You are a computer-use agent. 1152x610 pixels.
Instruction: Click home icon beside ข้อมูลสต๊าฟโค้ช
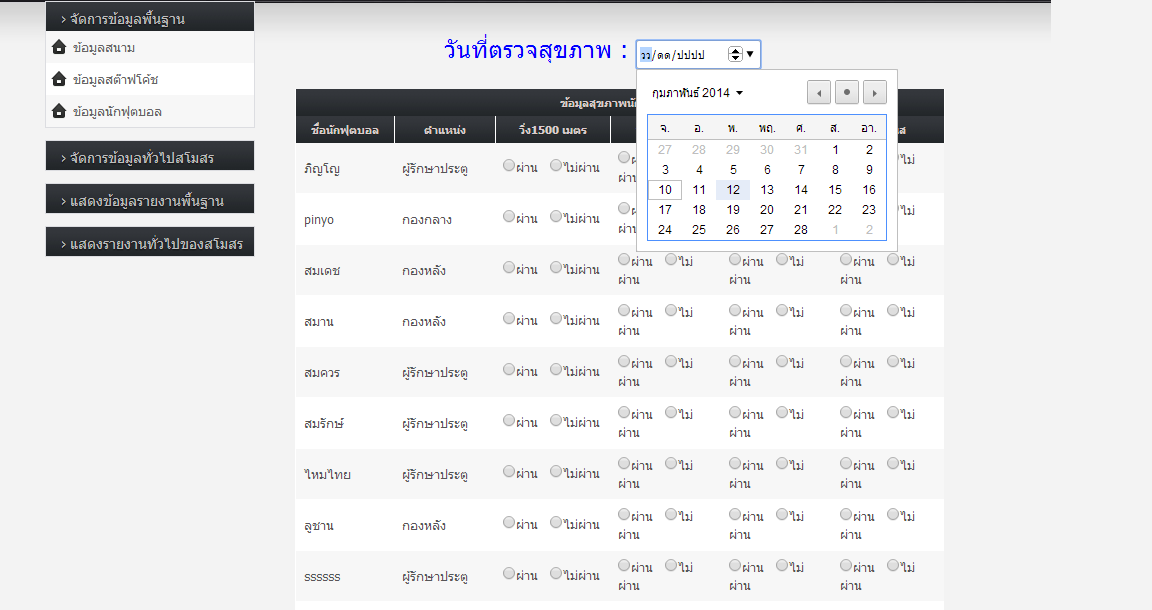tap(60, 79)
